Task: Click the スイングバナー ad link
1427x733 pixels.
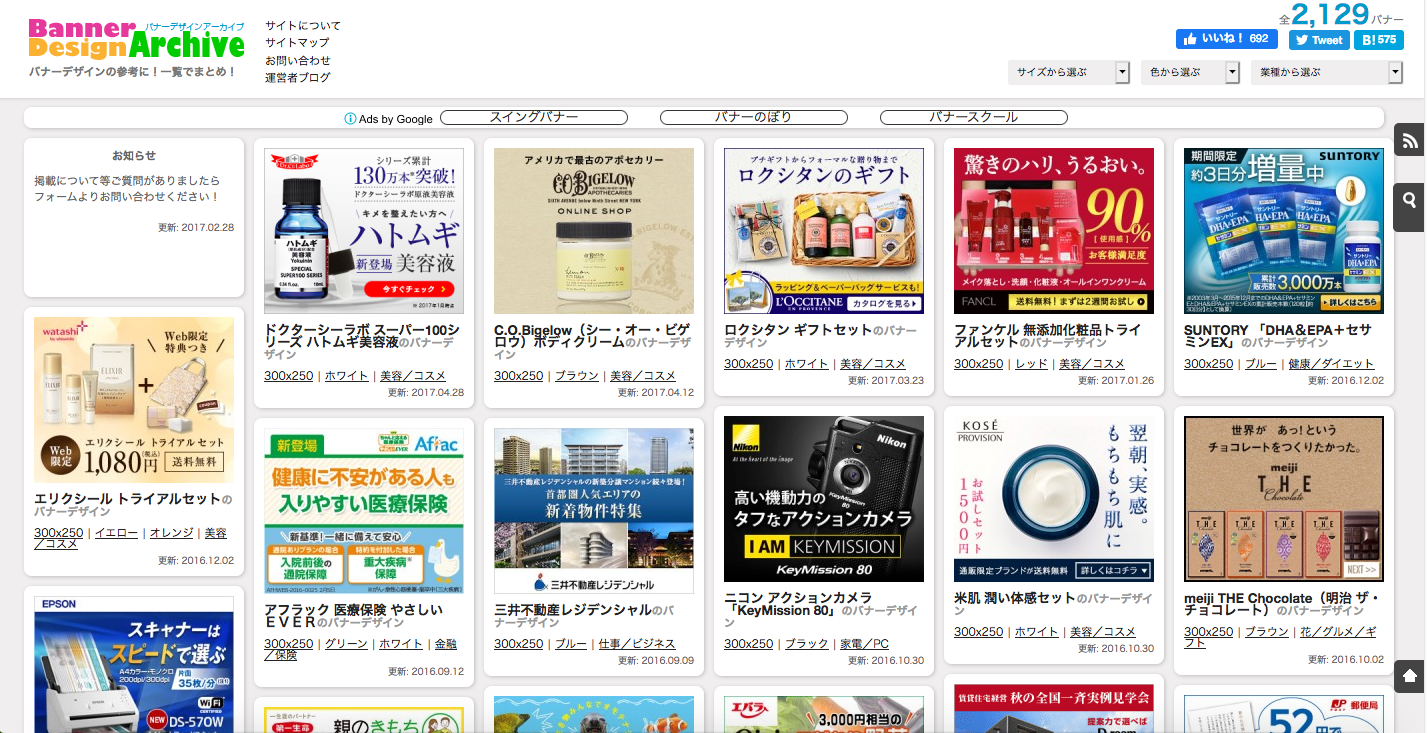Action: [x=534, y=118]
